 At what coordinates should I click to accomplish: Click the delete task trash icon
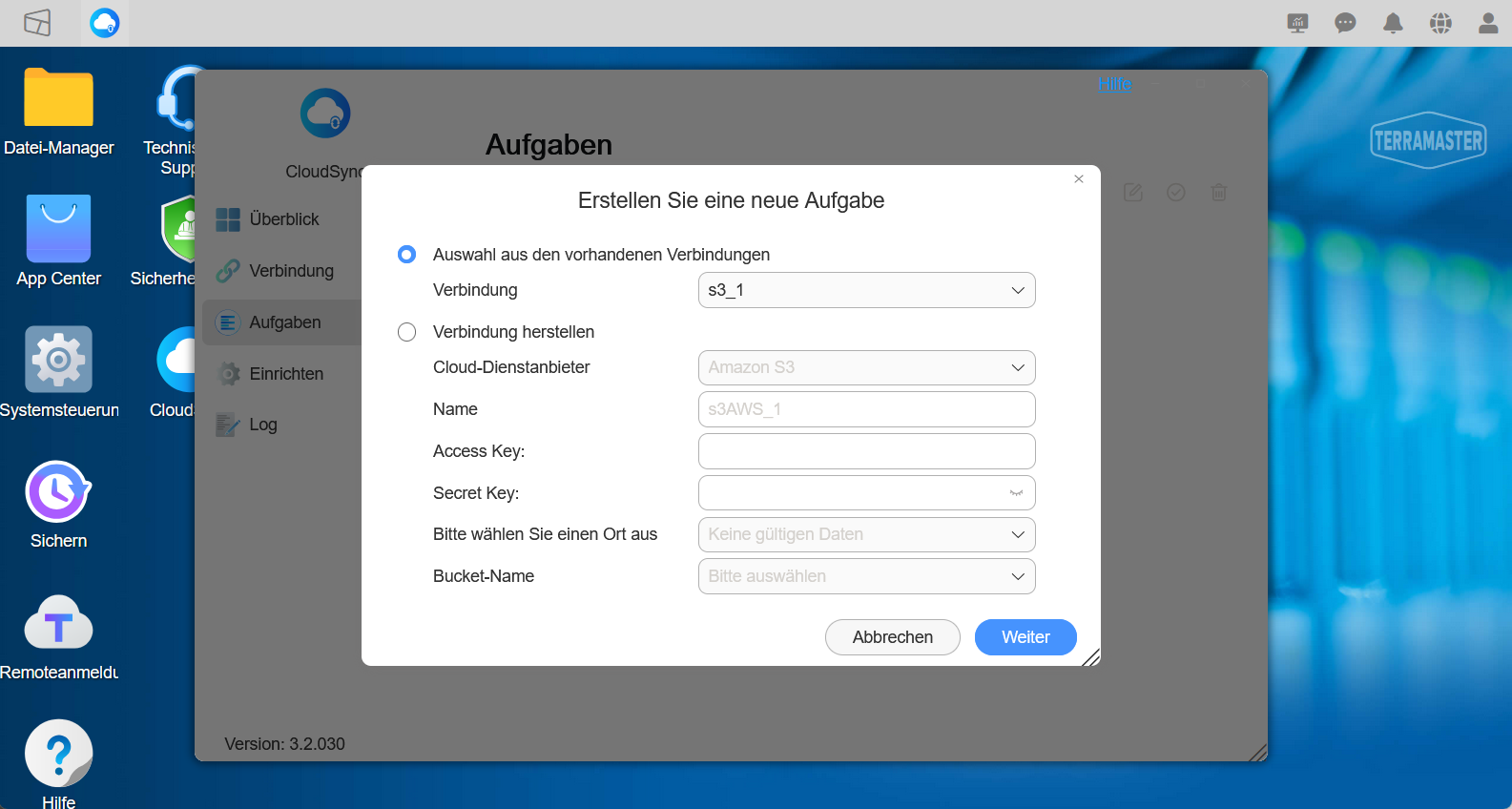click(x=1219, y=193)
